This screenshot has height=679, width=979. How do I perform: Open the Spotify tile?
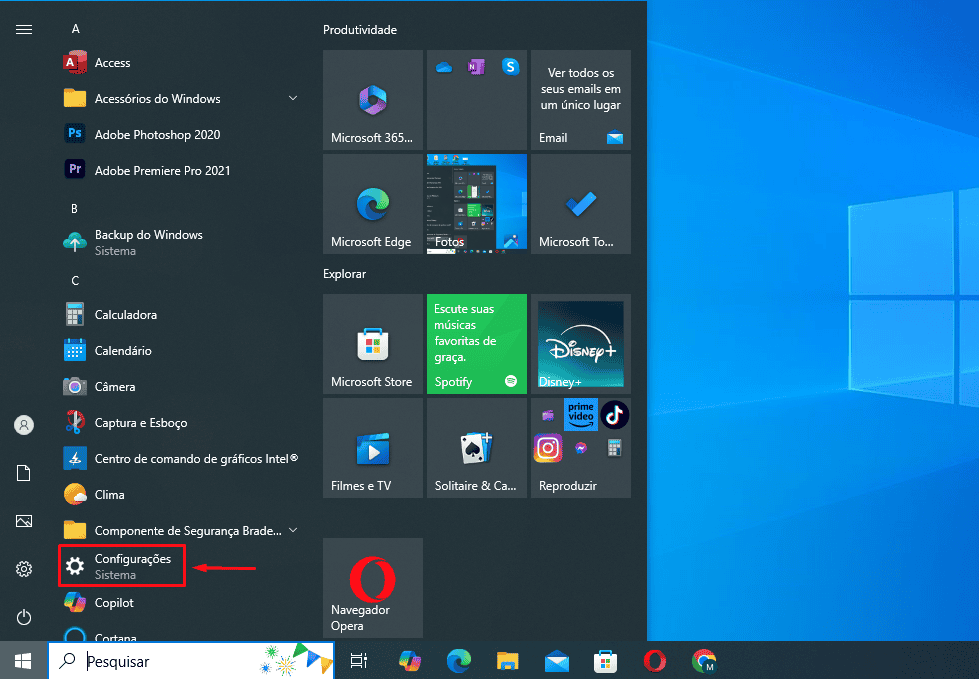(476, 344)
